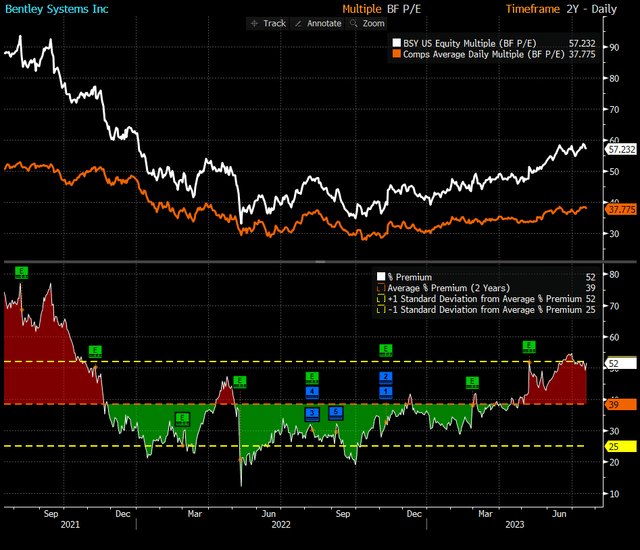Viewport: 640px width, 550px height.
Task: Click the E marker above blue marker 2
Action: pos(386,350)
